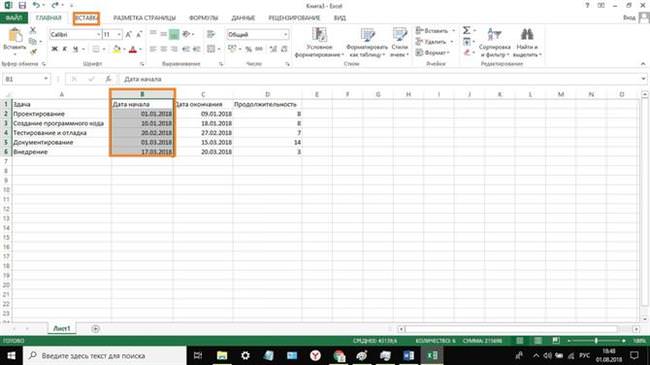Screen dimensions: 650x365
Task: Open the ВСТАВКА ribbon tab
Action: [x=86, y=18]
